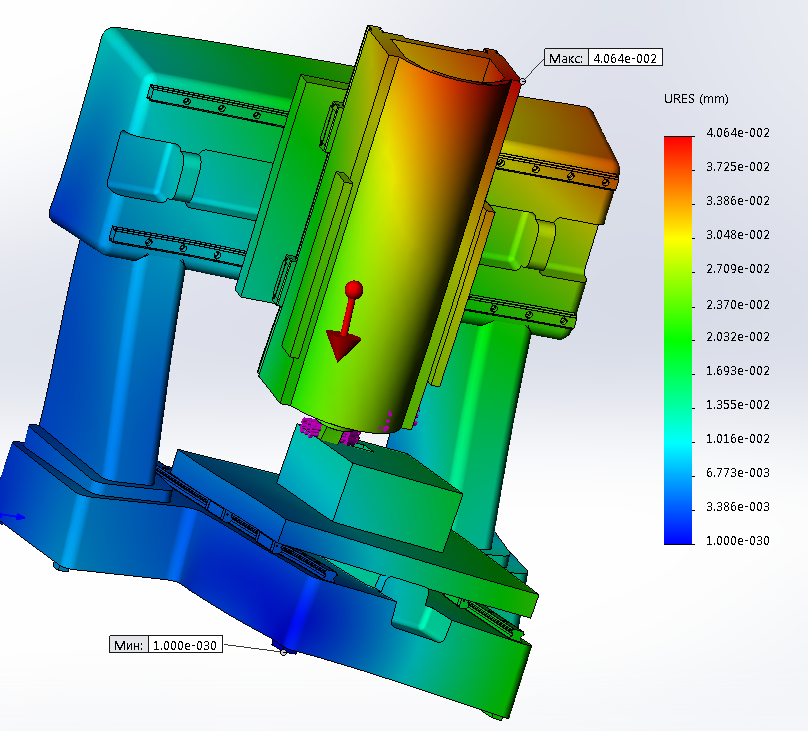Select legend value 3.048e-002
This screenshot has width=808, height=731.
coord(738,234)
